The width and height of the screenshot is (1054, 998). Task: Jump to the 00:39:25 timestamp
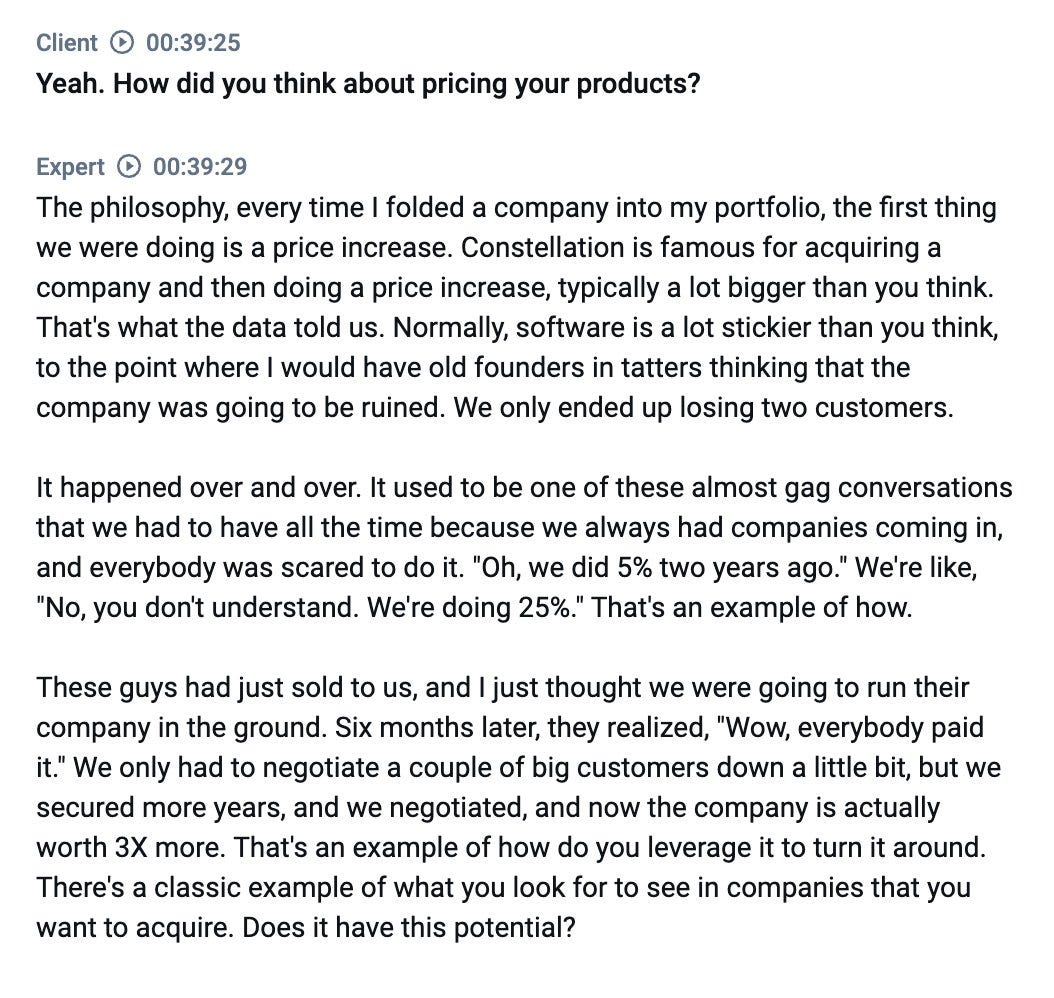192,43
